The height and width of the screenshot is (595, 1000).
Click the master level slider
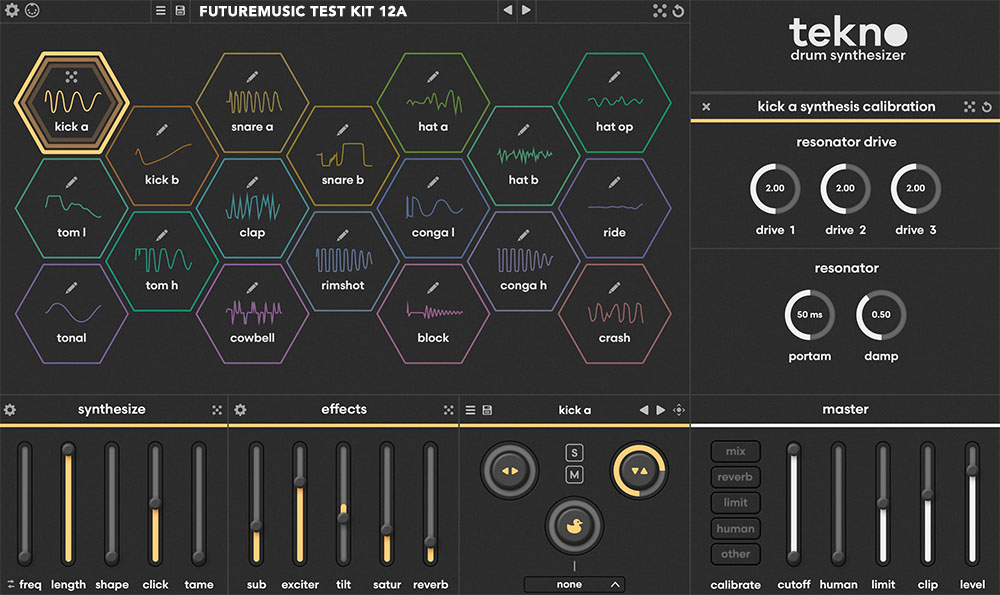coord(972,504)
